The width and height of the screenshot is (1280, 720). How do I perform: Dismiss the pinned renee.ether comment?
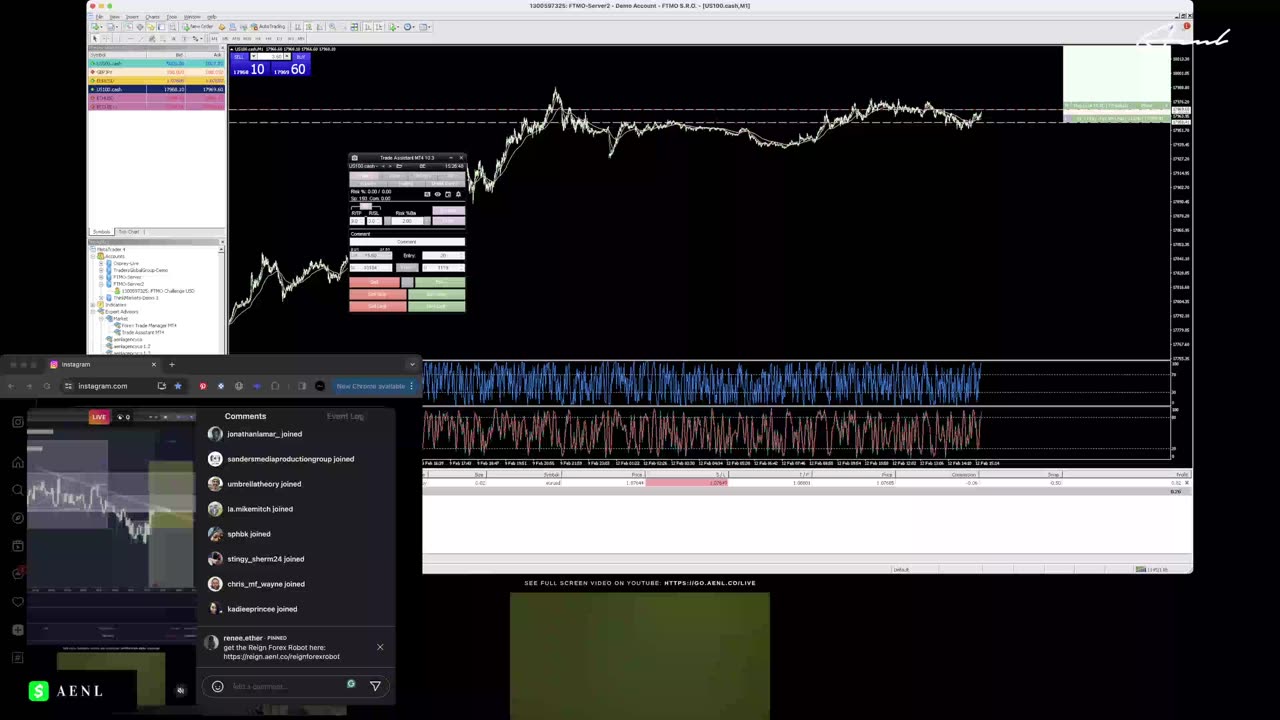[380, 647]
